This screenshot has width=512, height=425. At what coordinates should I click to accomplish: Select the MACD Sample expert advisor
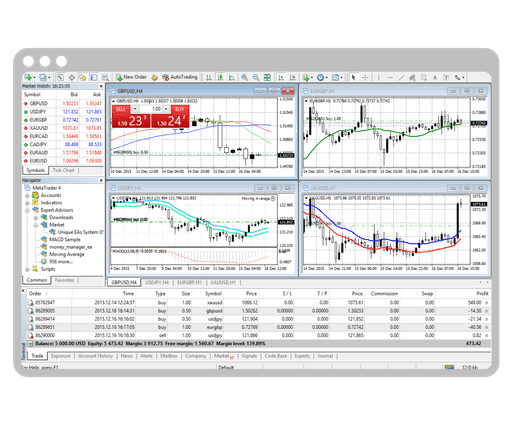point(65,239)
